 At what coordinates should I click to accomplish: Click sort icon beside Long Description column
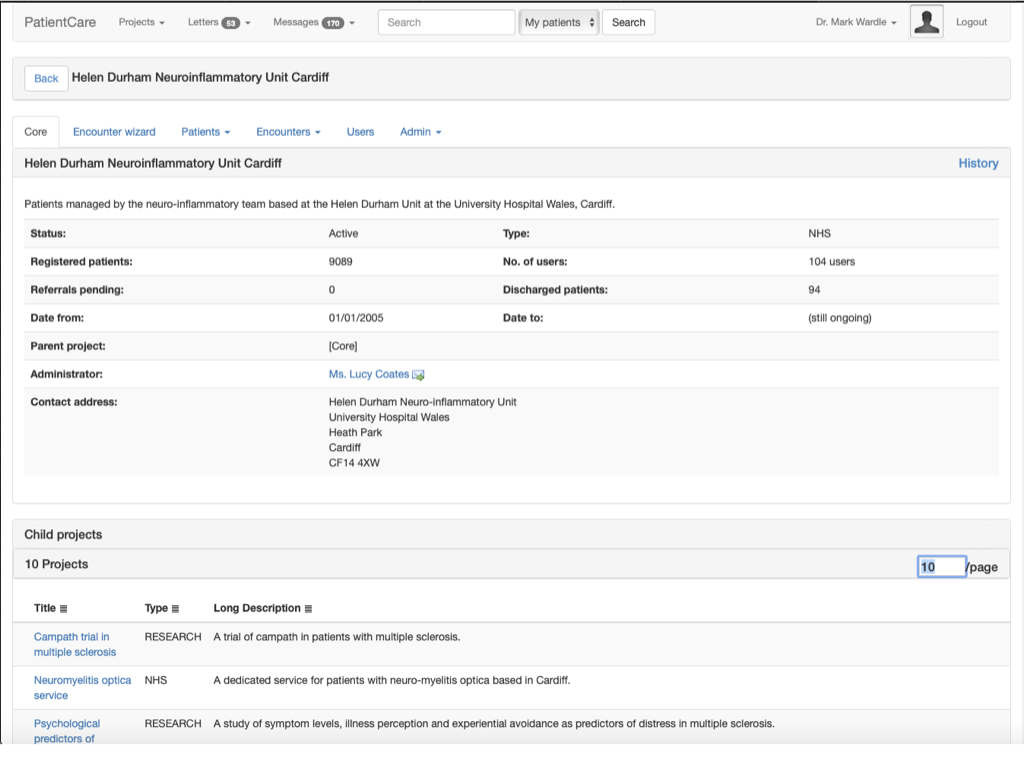(x=308, y=609)
